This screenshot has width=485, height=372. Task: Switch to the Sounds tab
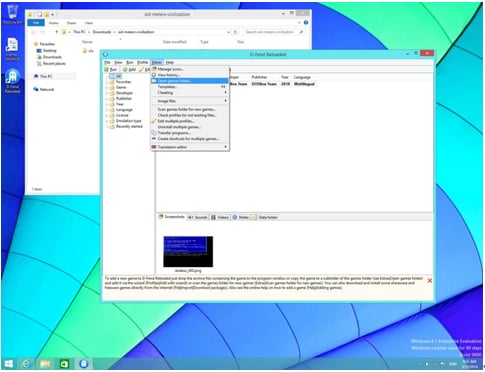click(x=198, y=217)
